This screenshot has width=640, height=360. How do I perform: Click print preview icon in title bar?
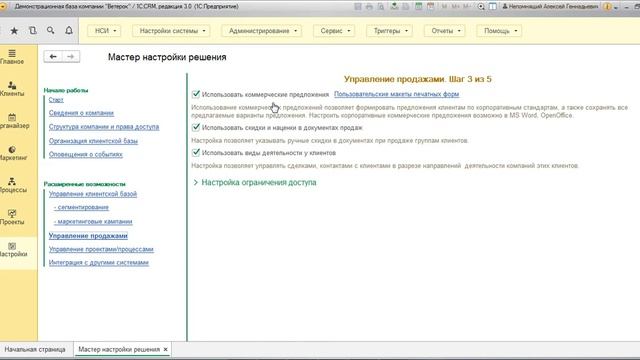tap(381, 7)
